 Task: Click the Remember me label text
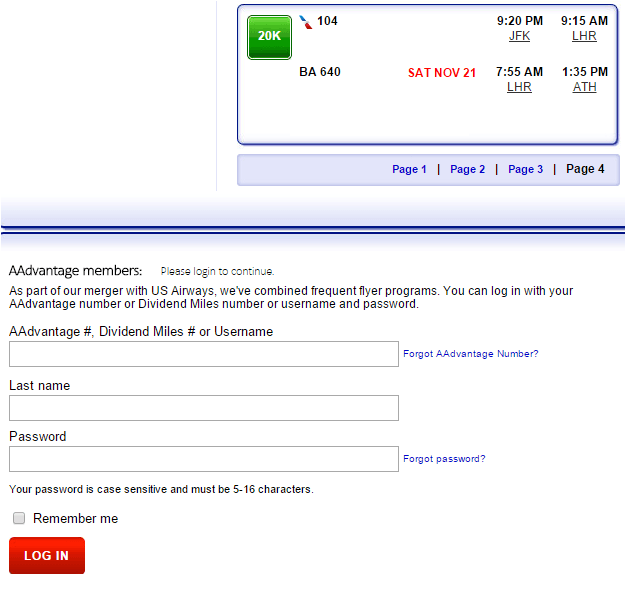coord(75,519)
